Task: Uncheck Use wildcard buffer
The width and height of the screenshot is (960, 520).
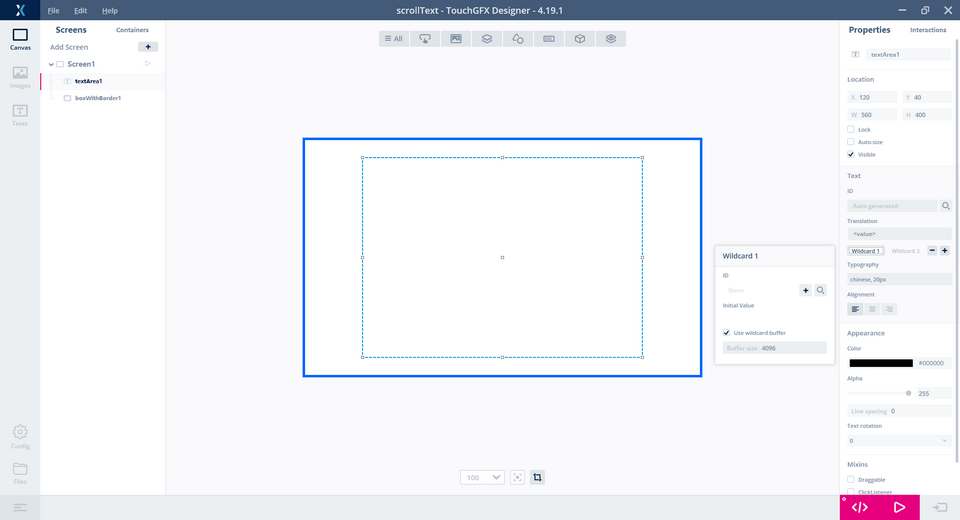Action: (x=726, y=333)
